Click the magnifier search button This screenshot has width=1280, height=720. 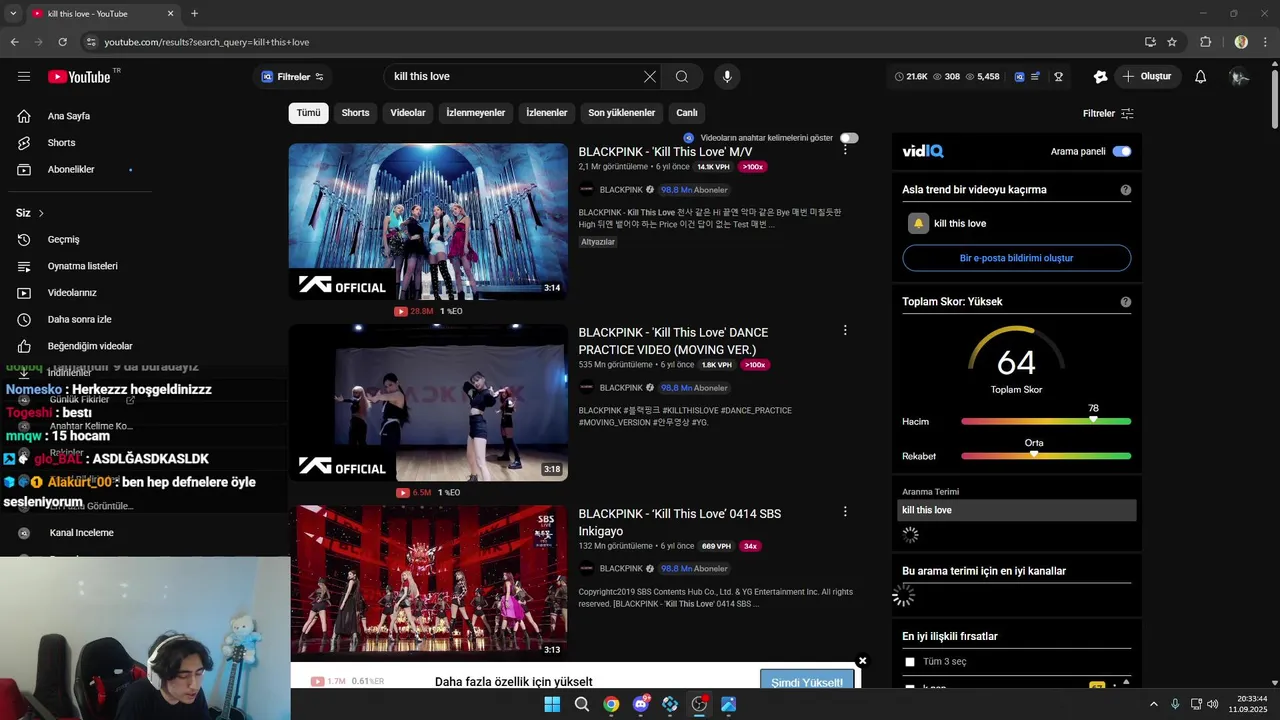tap(682, 77)
